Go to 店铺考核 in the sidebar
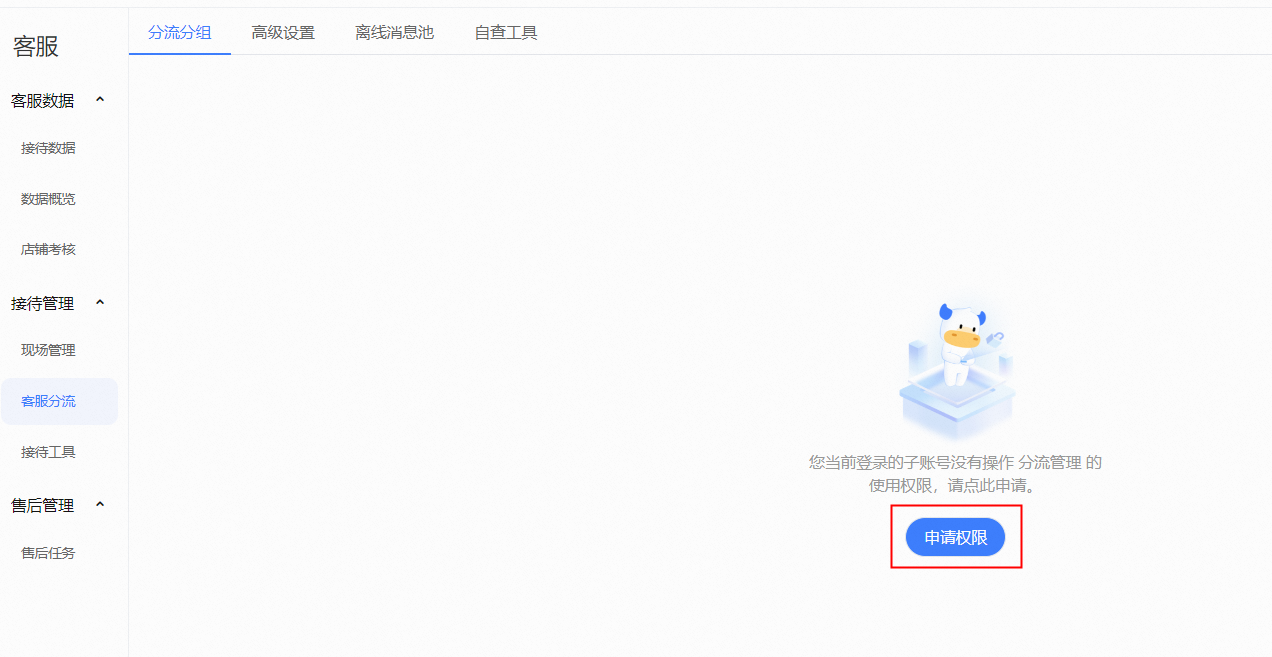This screenshot has height=657, width=1272. click(48, 249)
